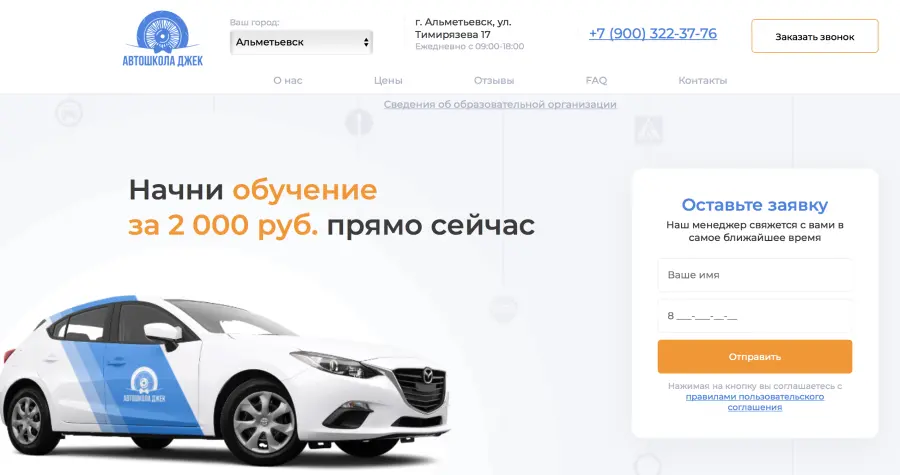Focus the phone number input field
Viewport: 900px width, 475px height.
755,316
